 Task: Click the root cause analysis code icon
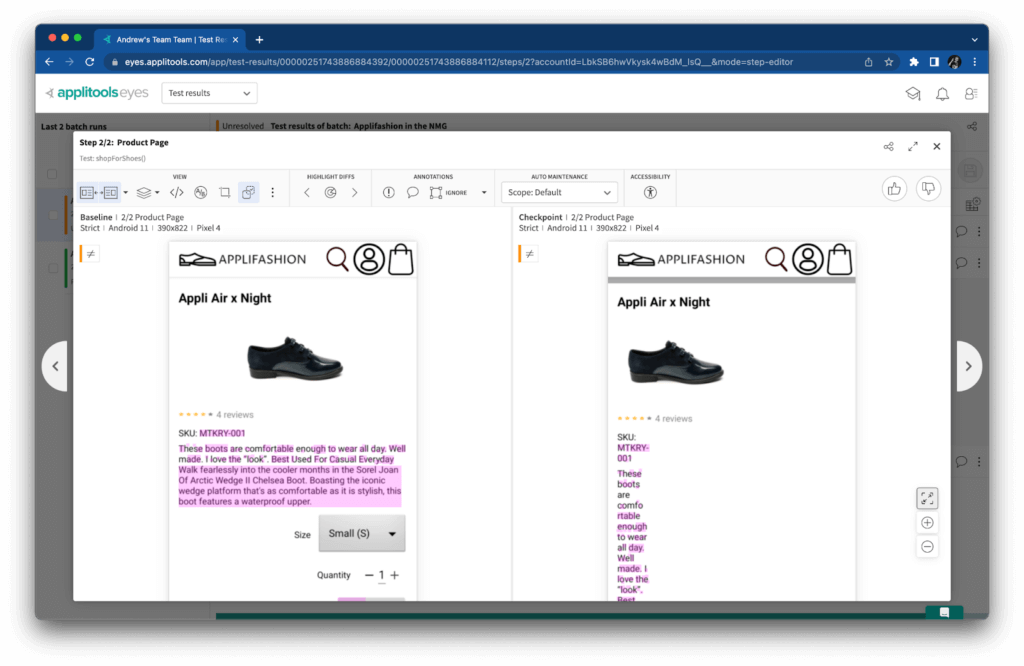[176, 192]
